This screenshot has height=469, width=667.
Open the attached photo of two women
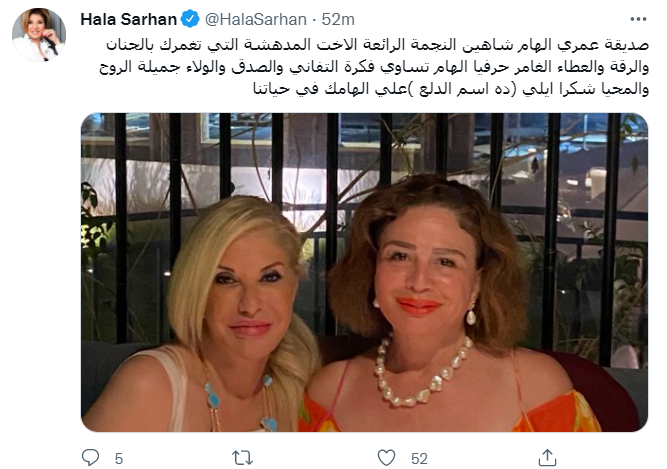click(364, 272)
